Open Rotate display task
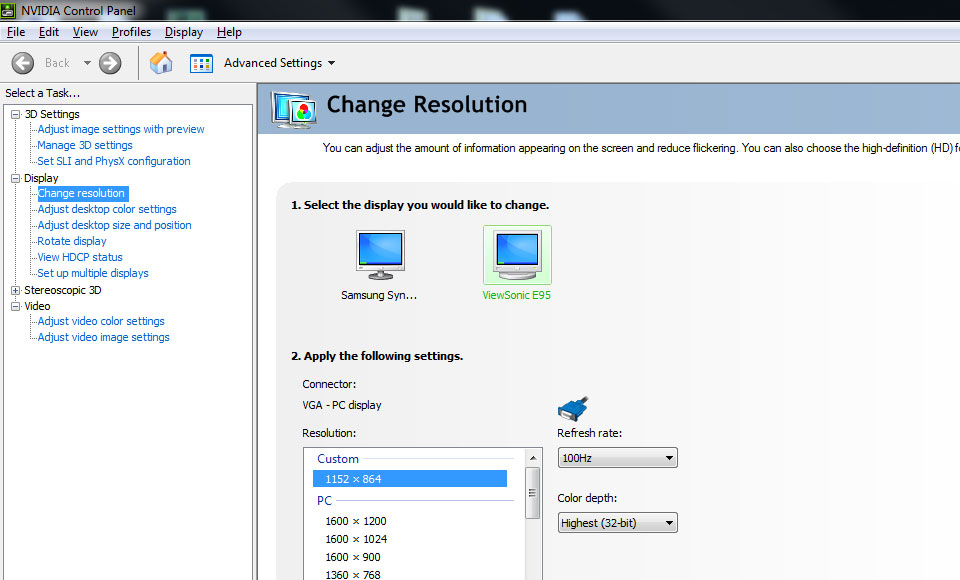960x580 pixels. click(x=72, y=241)
